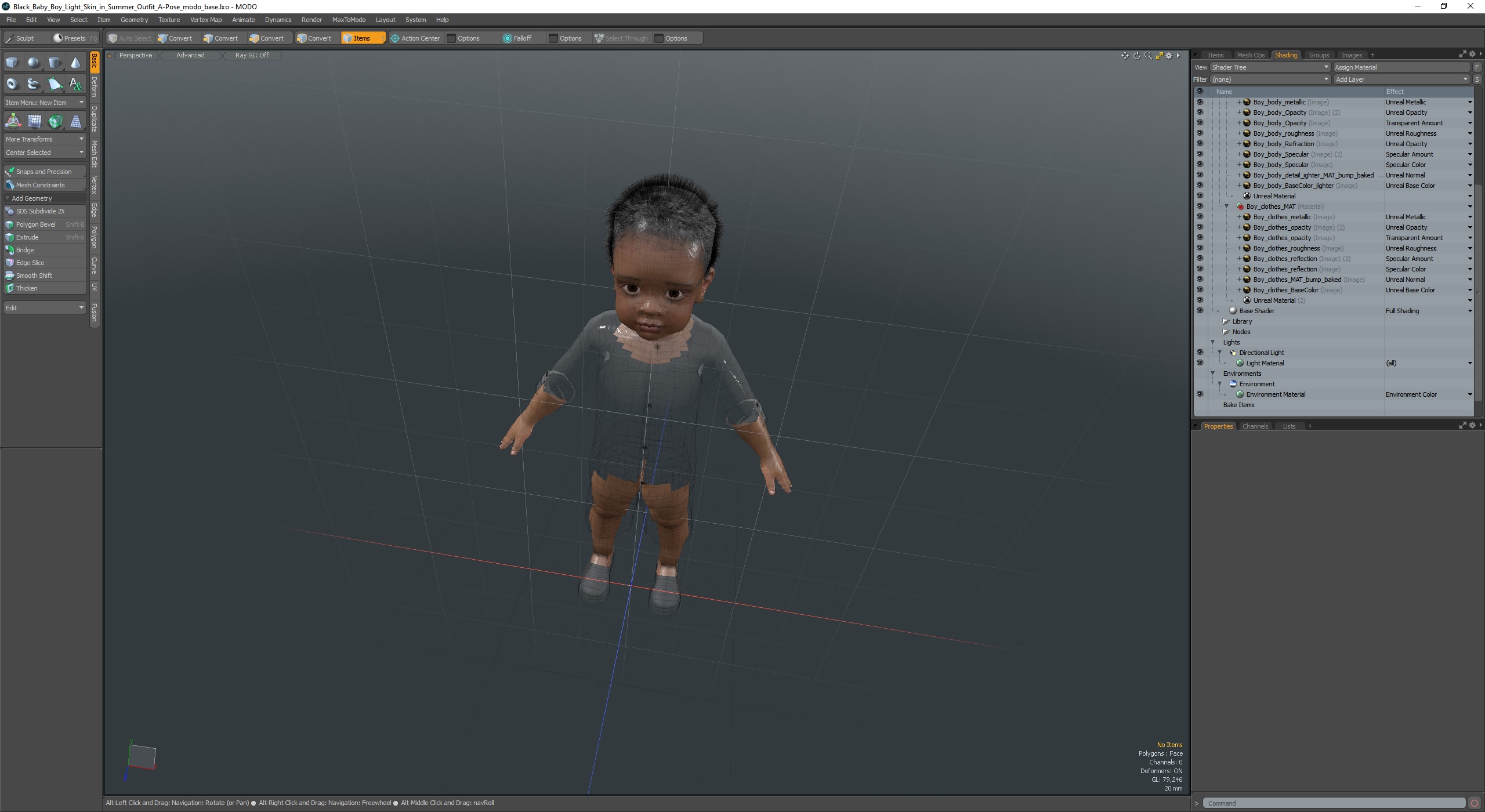
Task: Toggle visibility of the Directional Light
Action: coord(1200,353)
